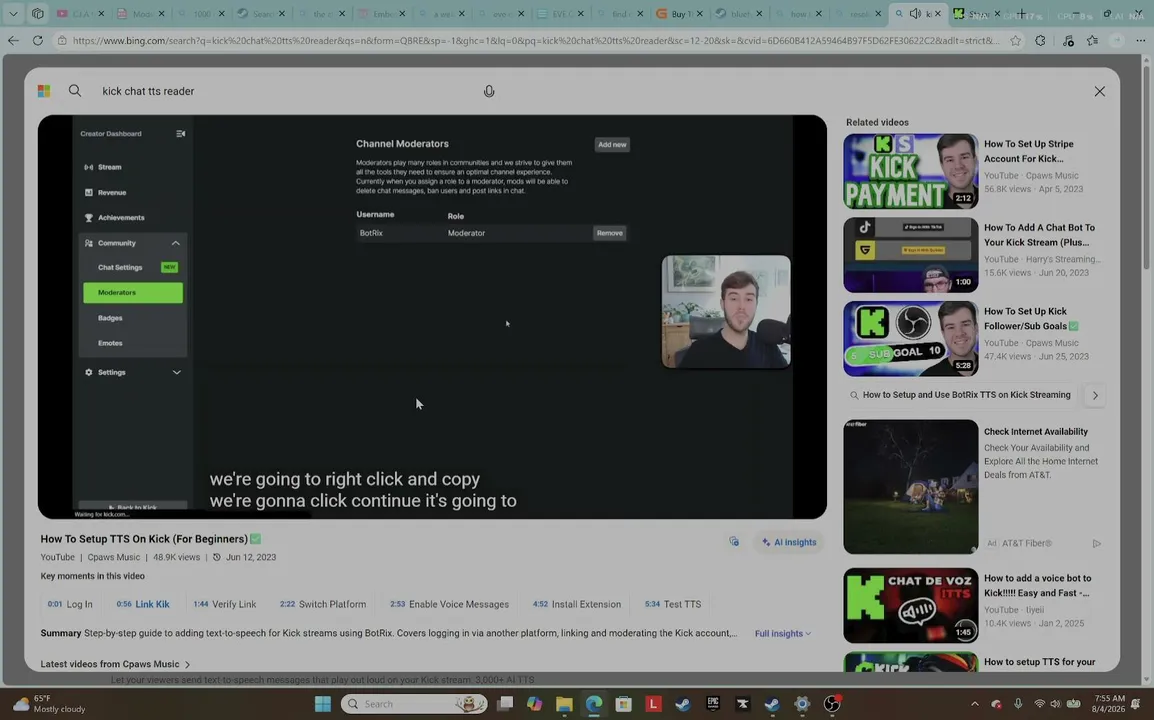Open Latest videos from Cpaws Music
This screenshot has height=720, width=1154.
(x=116, y=664)
